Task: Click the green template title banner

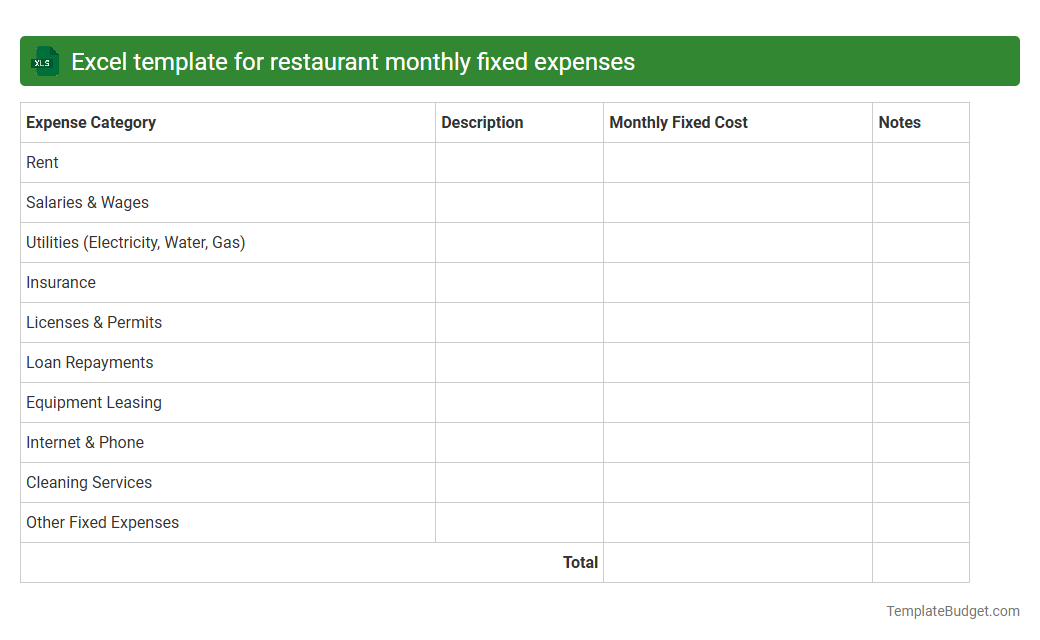Action: coord(520,61)
